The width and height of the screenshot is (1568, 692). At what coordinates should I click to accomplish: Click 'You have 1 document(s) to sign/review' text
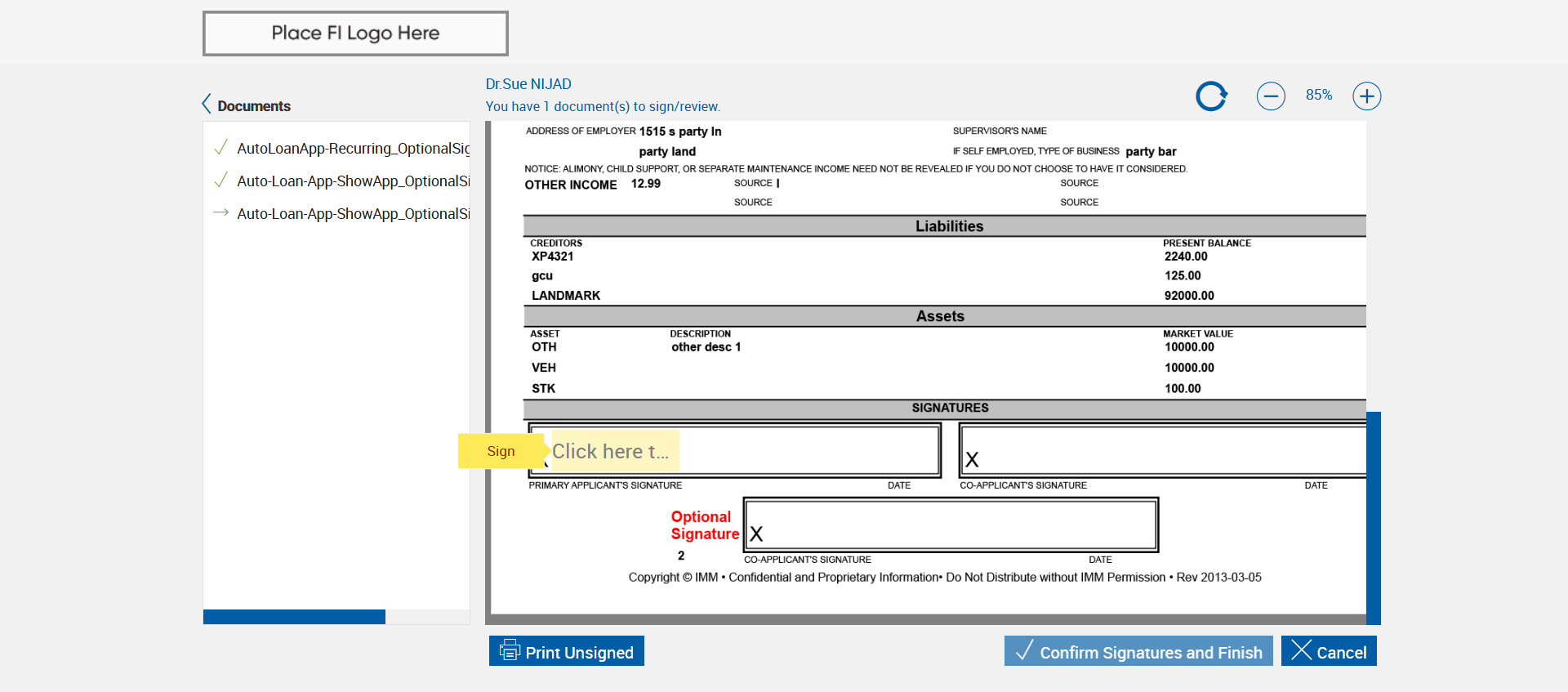603,107
